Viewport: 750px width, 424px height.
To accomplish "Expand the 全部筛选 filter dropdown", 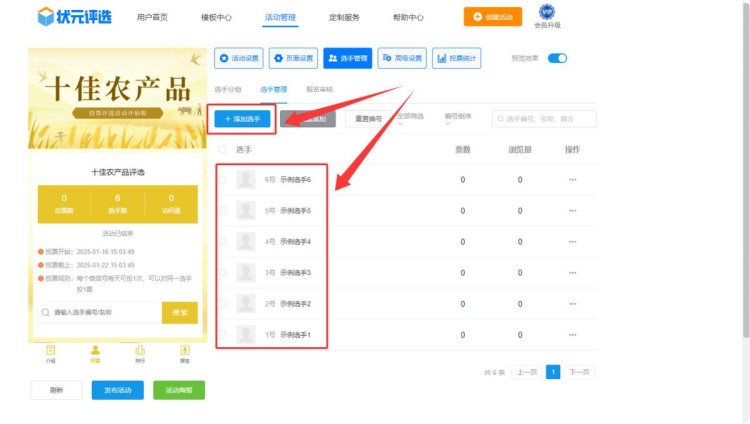I will [411, 117].
